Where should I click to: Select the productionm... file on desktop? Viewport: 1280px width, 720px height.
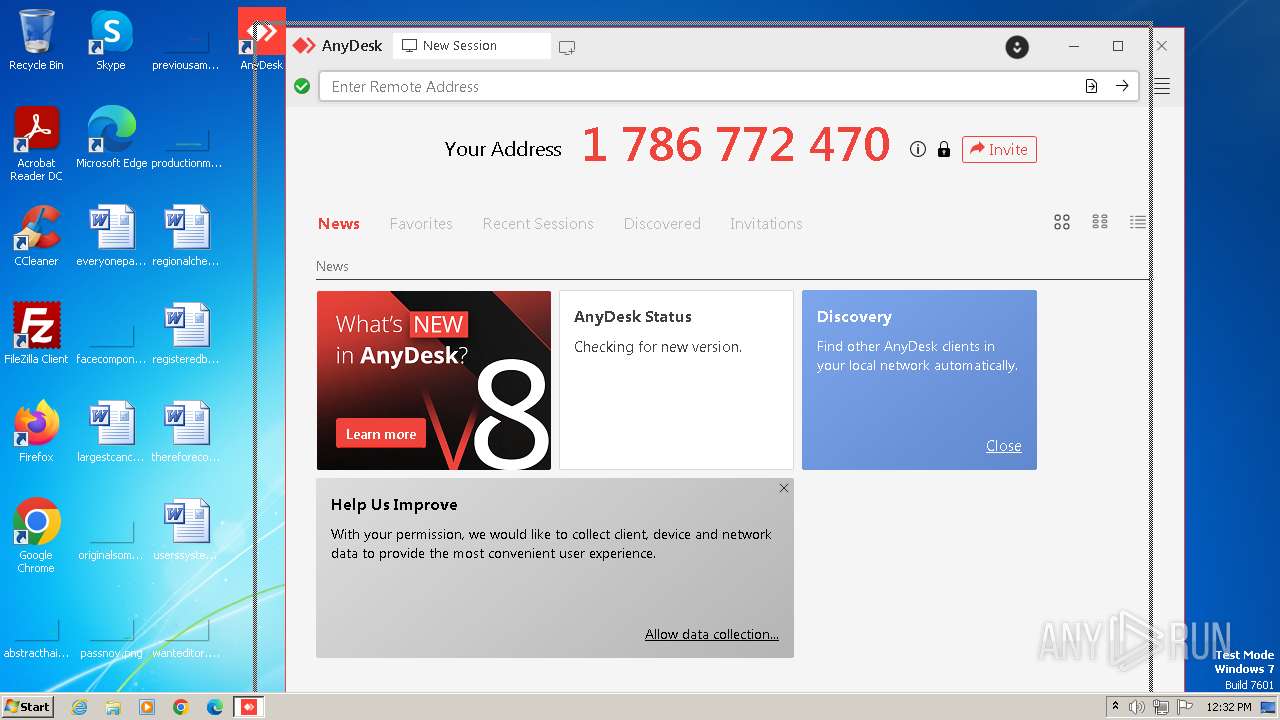coord(186,146)
